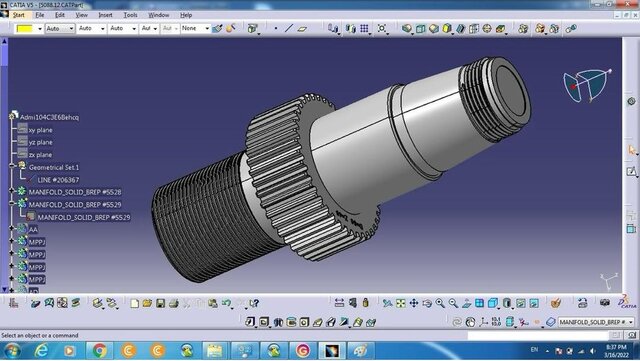Select the Pan view tool
The height and width of the screenshot is (361, 640).
pyautogui.click(x=413, y=303)
